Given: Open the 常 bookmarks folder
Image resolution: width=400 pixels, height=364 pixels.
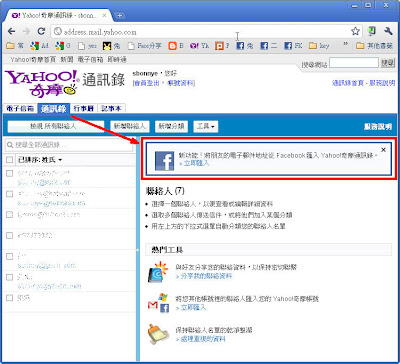Looking at the screenshot, I should click(x=15, y=46).
